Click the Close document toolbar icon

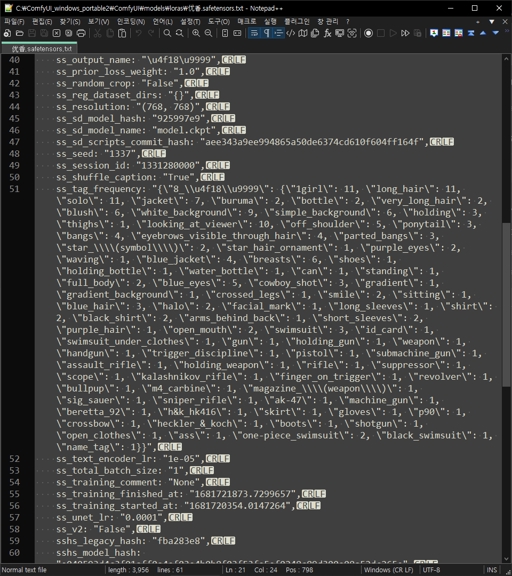click(x=56, y=33)
